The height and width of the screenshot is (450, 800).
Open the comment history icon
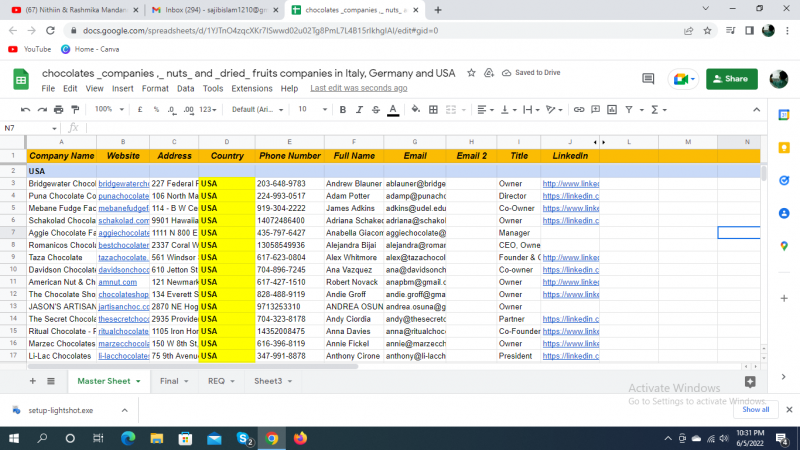point(648,79)
